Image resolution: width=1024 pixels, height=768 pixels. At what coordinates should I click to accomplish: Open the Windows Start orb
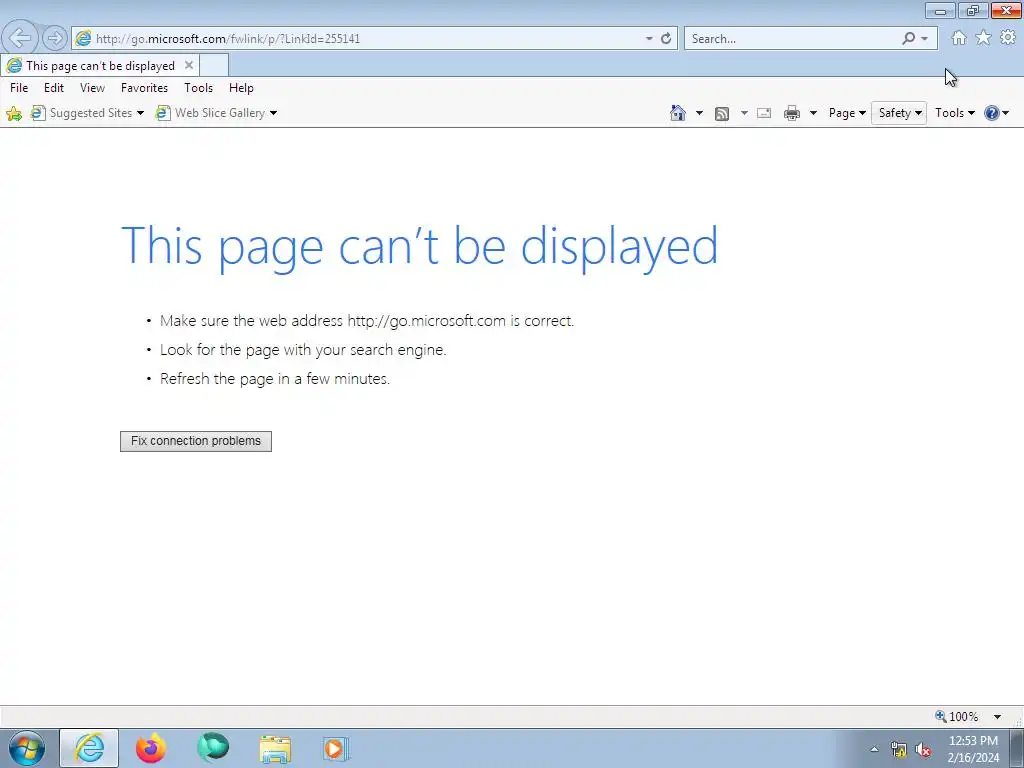27,748
